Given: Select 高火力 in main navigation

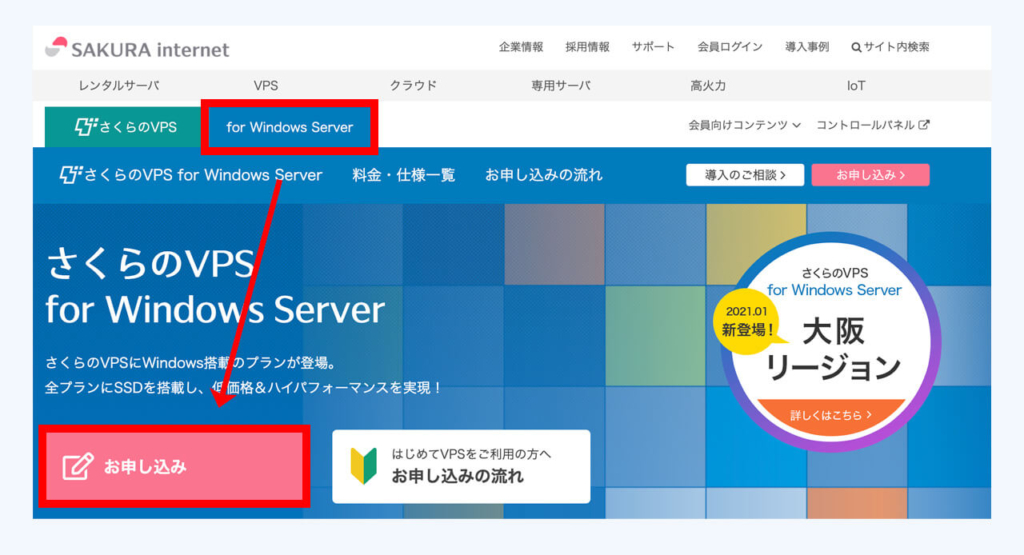Looking at the screenshot, I should coord(708,86).
